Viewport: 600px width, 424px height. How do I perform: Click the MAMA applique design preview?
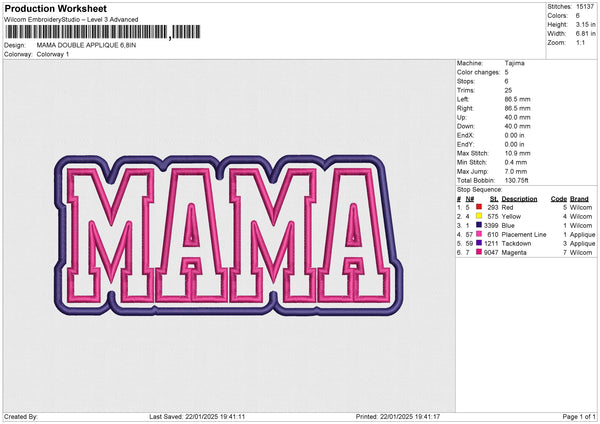pos(228,235)
